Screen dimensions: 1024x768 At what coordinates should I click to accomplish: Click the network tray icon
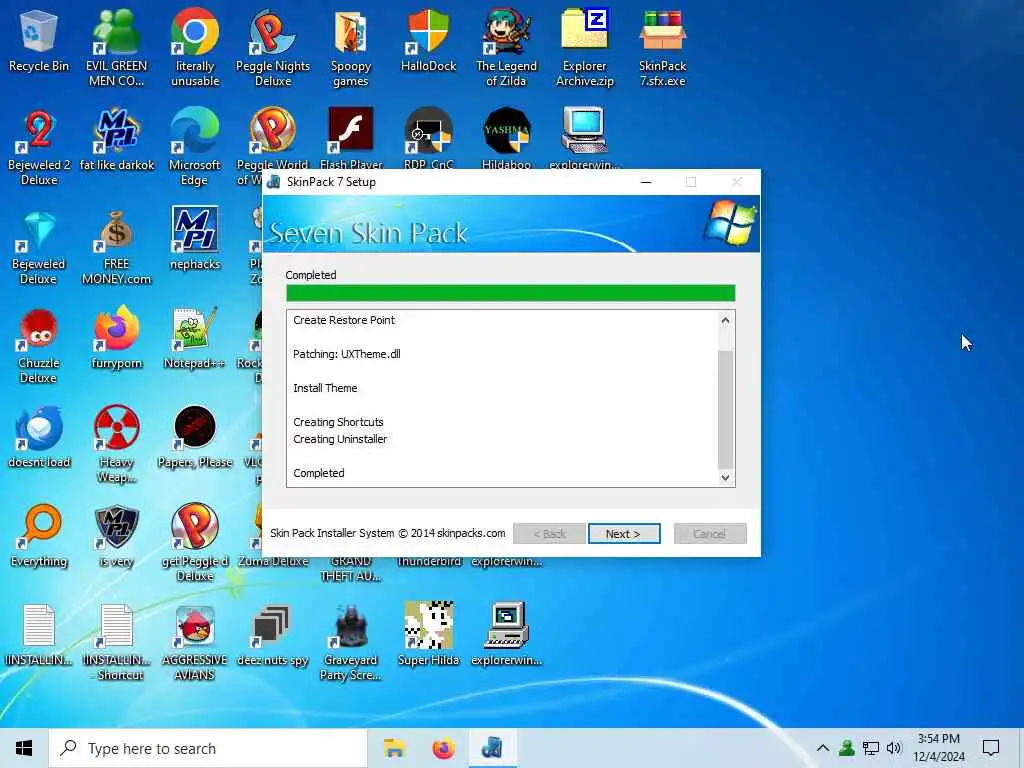click(871, 748)
